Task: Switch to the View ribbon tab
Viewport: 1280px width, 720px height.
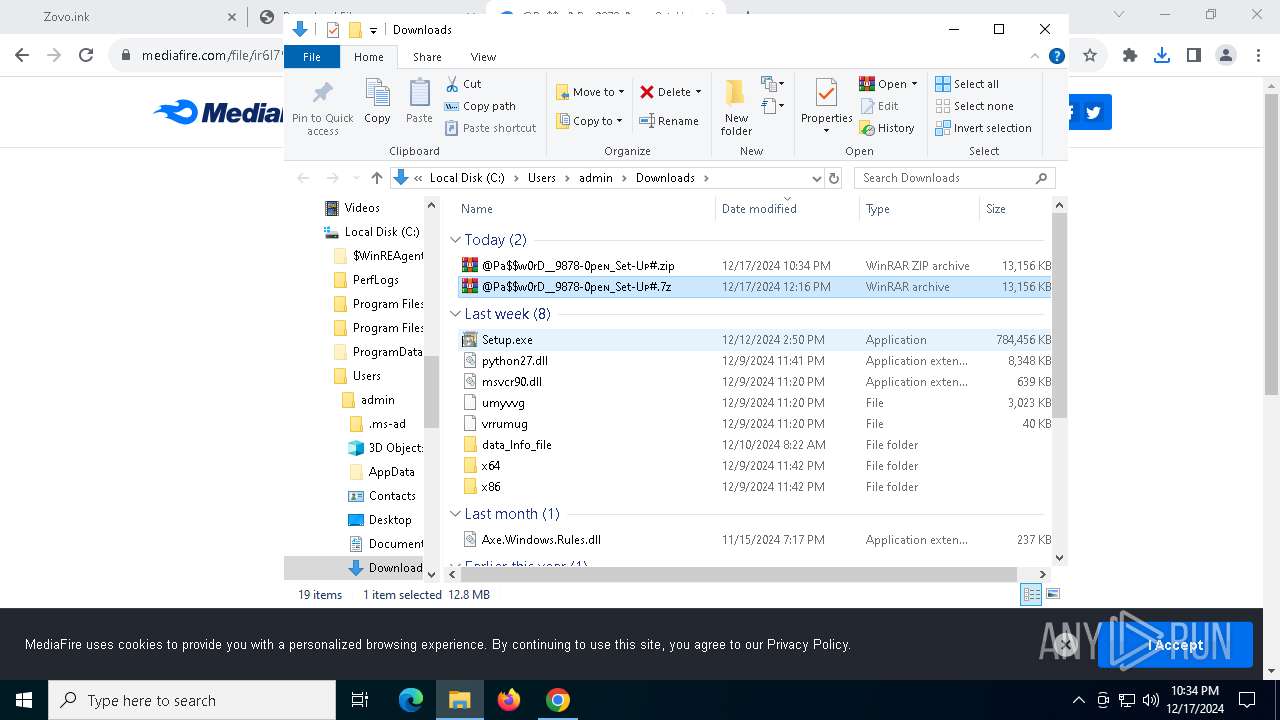Action: (x=483, y=57)
